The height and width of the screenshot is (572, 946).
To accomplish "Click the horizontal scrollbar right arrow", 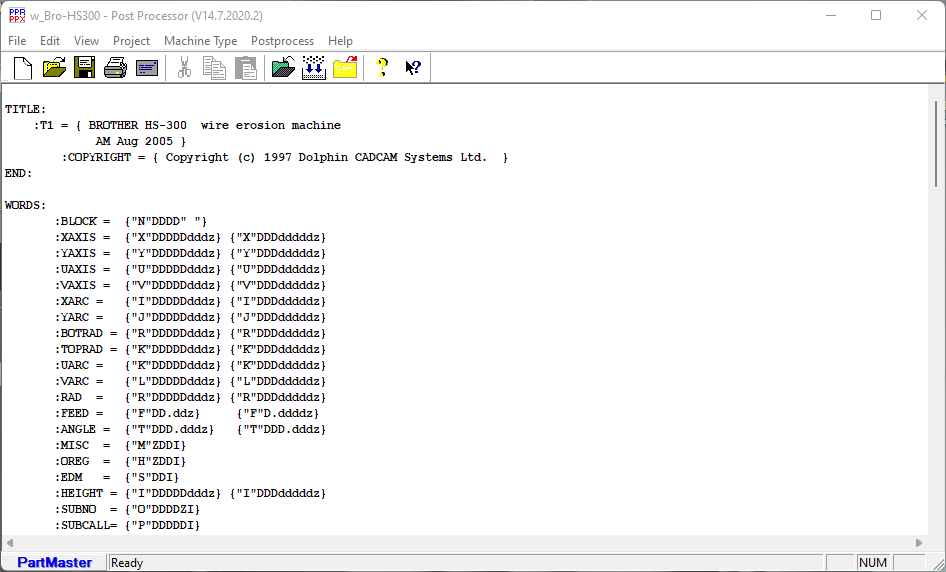I will pyautogui.click(x=919, y=543).
